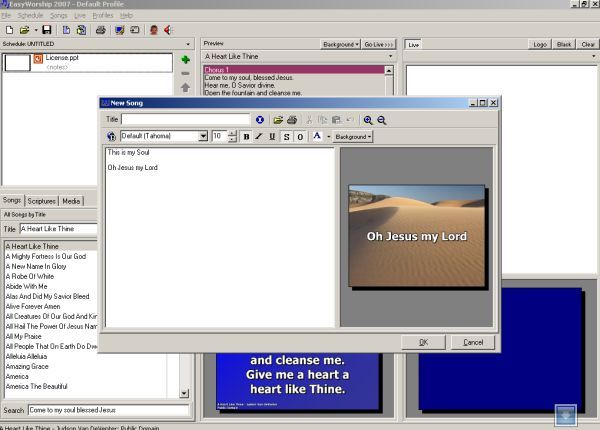The width and height of the screenshot is (600, 430).
Task: Click the Clear button
Action: [x=588, y=44]
